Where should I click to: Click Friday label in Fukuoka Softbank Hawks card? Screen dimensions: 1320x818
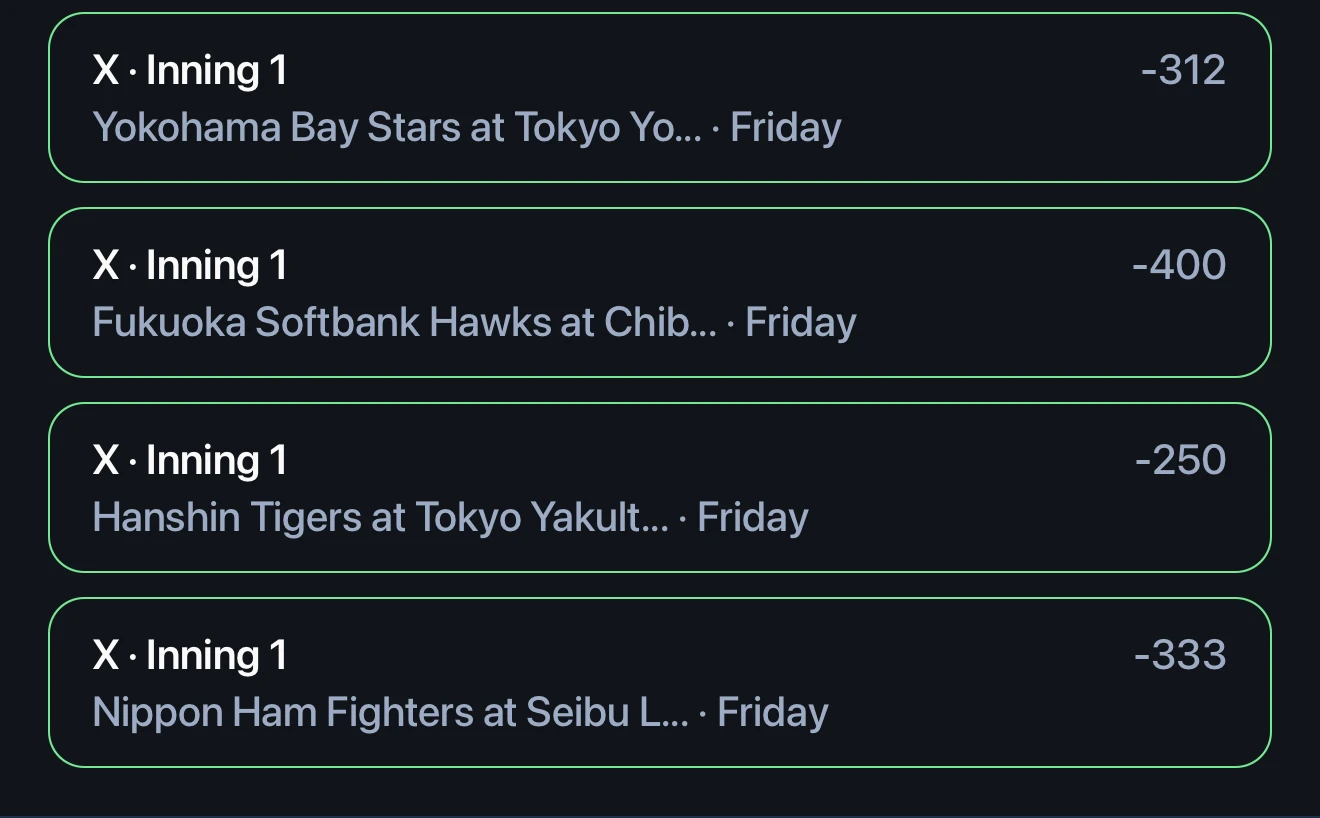[801, 323]
